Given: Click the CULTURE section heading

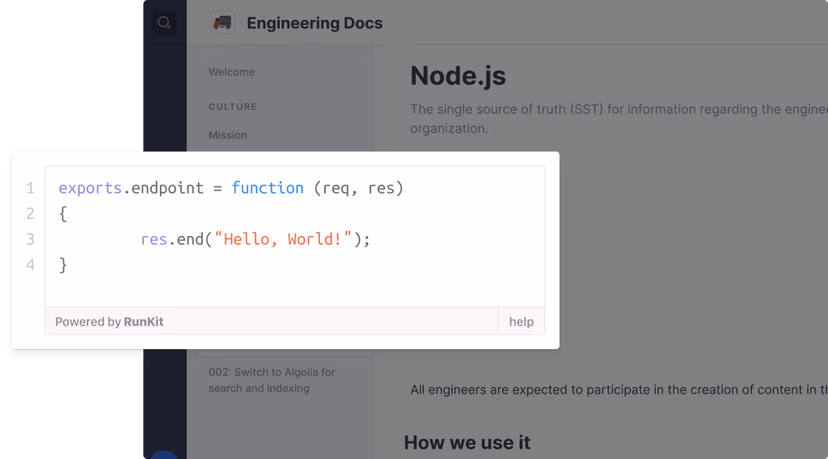Looking at the screenshot, I should [x=232, y=106].
